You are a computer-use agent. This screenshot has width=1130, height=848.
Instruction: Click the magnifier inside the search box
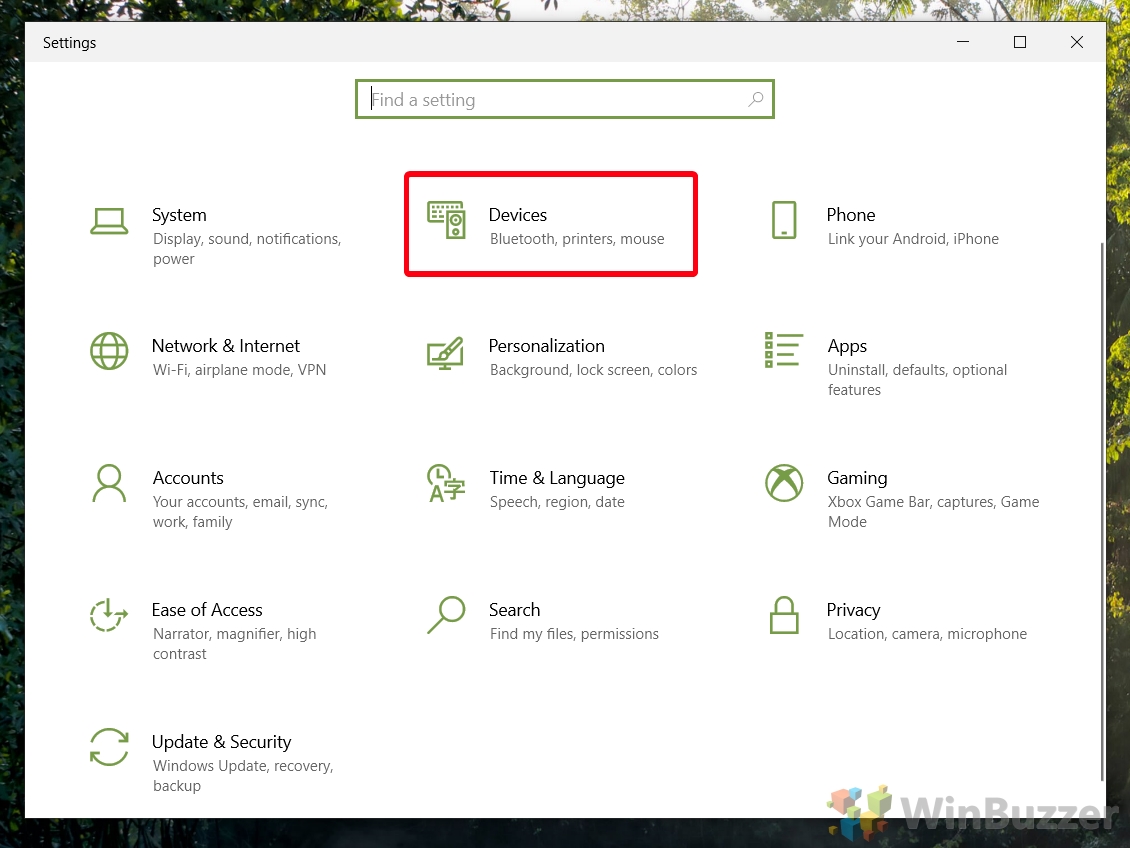[x=756, y=100]
